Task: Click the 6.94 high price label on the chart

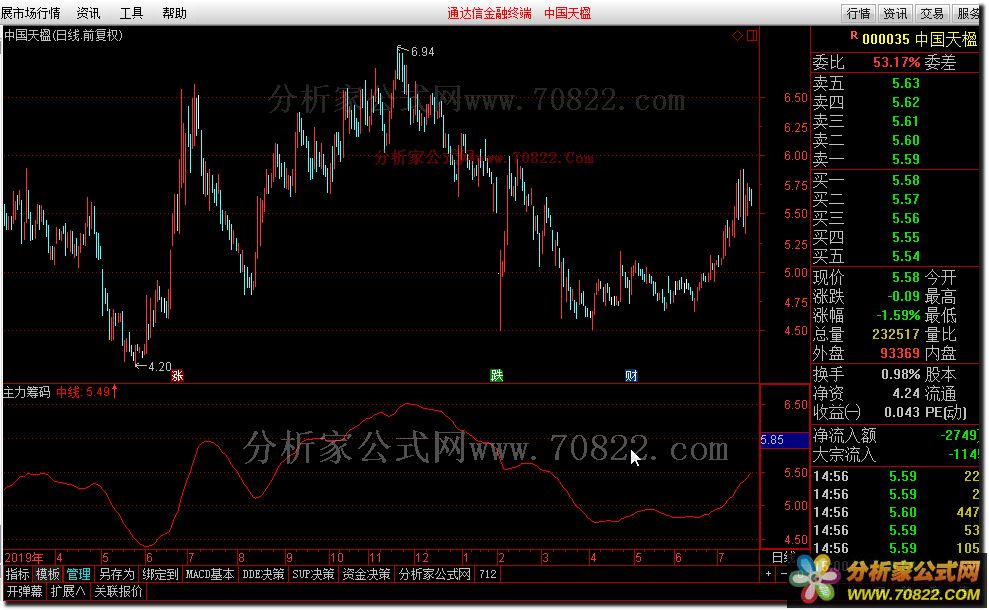Action: pyautogui.click(x=423, y=52)
